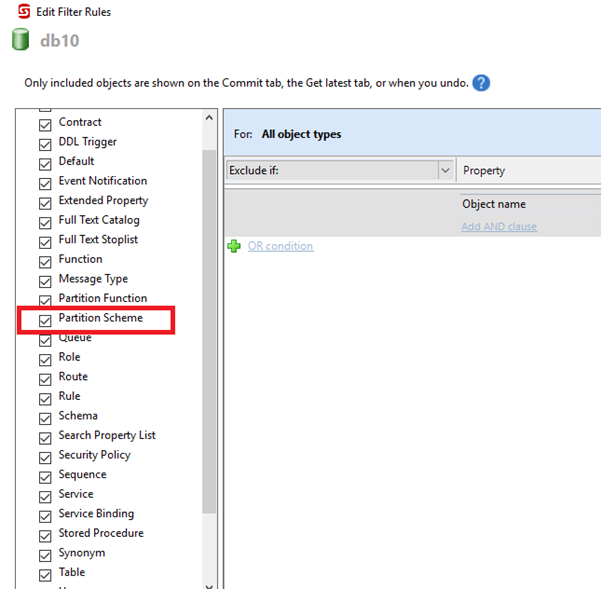Disable the DDL Trigger checkbox
This screenshot has width=602, height=589.
pos(45,144)
